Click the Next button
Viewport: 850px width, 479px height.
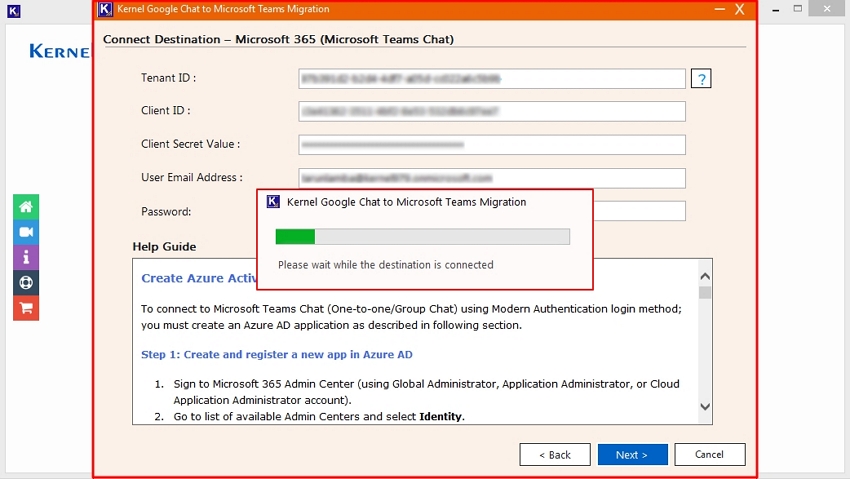pyautogui.click(x=632, y=455)
